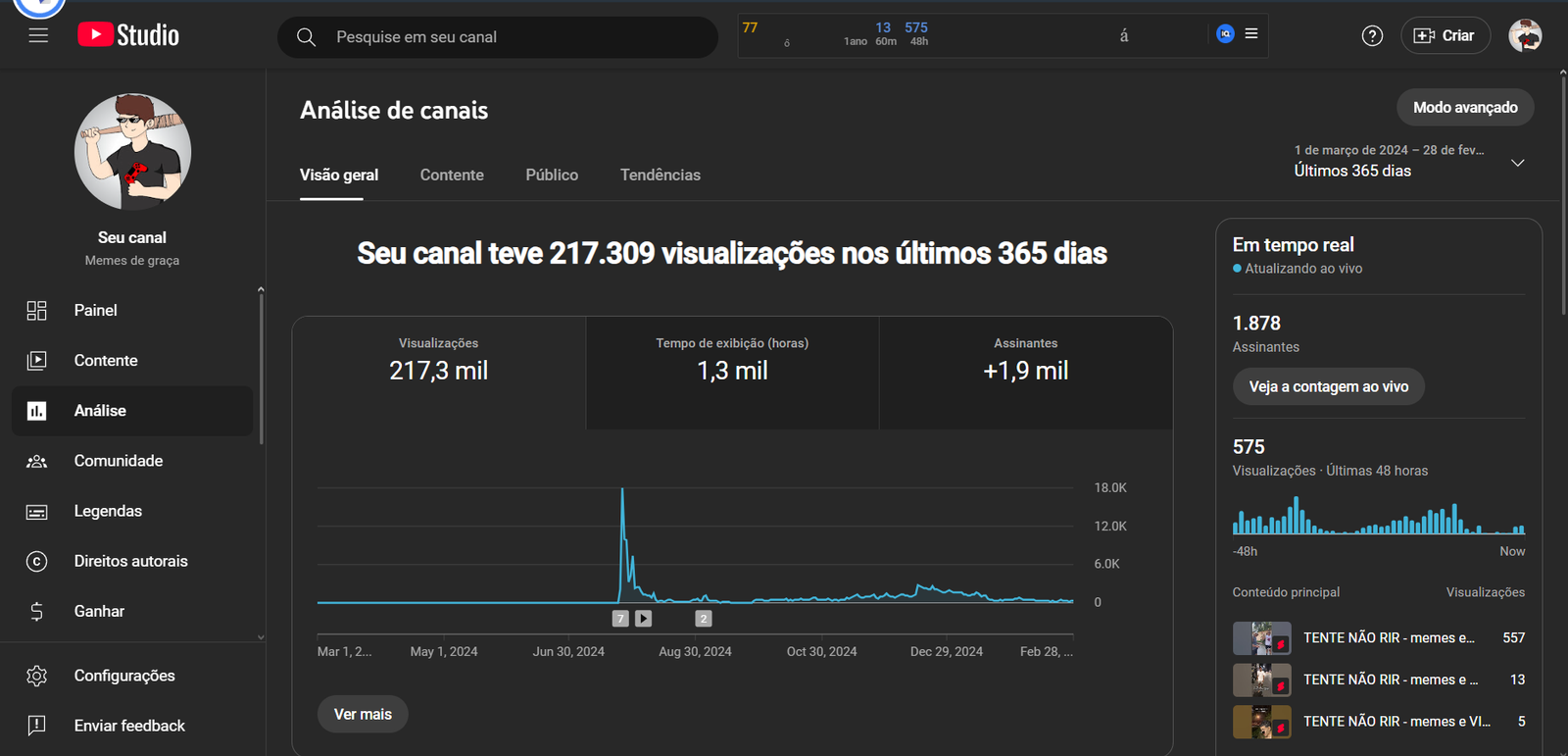
Task: Click the video title with 5 views
Action: coord(1396,723)
